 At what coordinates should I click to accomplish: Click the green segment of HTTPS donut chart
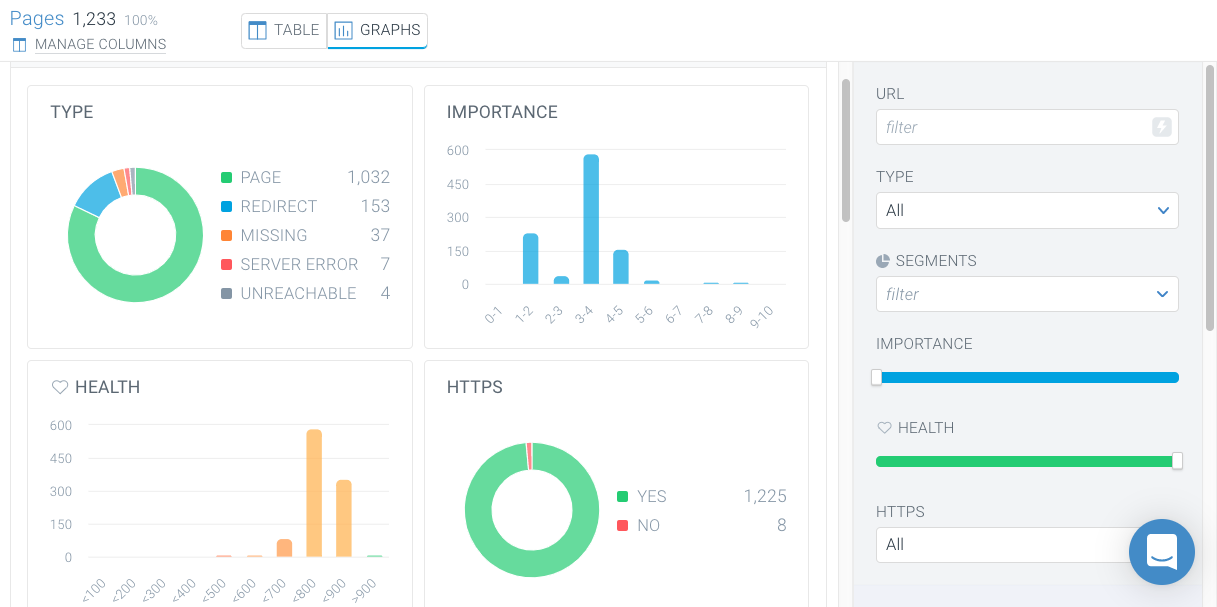[x=532, y=563]
